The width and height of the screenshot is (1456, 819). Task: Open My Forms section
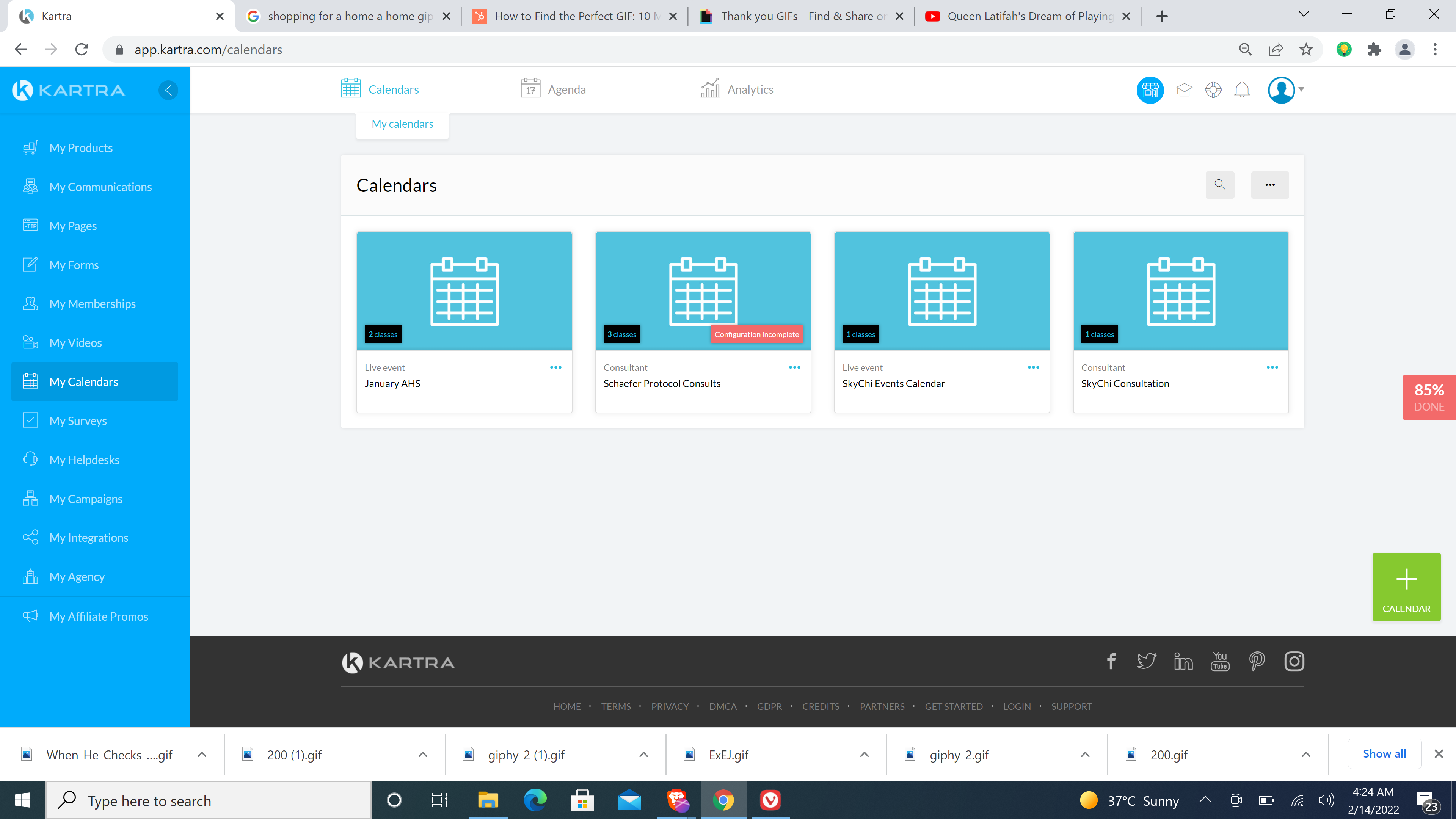point(74,265)
